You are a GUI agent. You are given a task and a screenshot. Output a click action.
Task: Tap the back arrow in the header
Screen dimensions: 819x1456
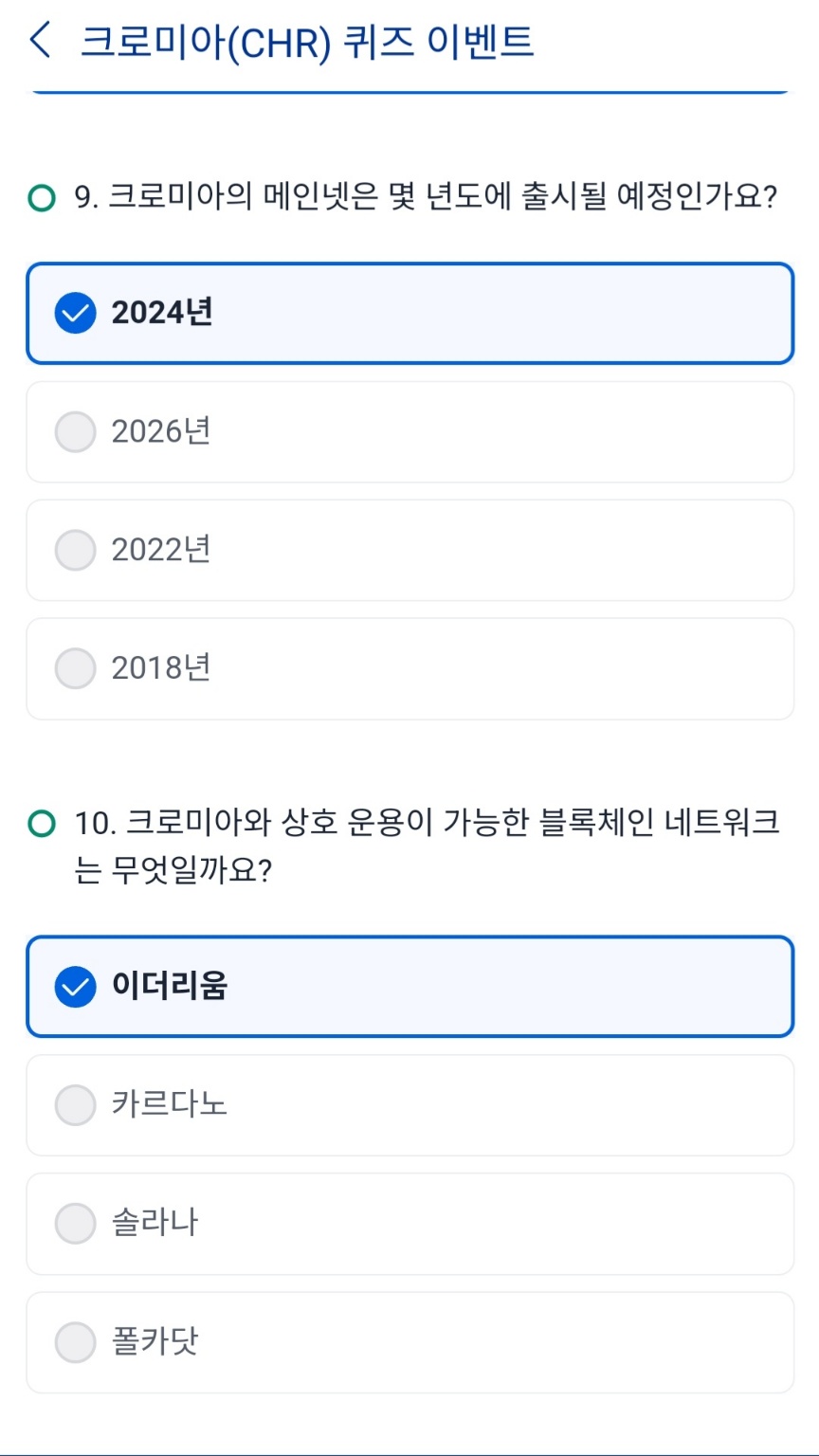[x=40, y=42]
